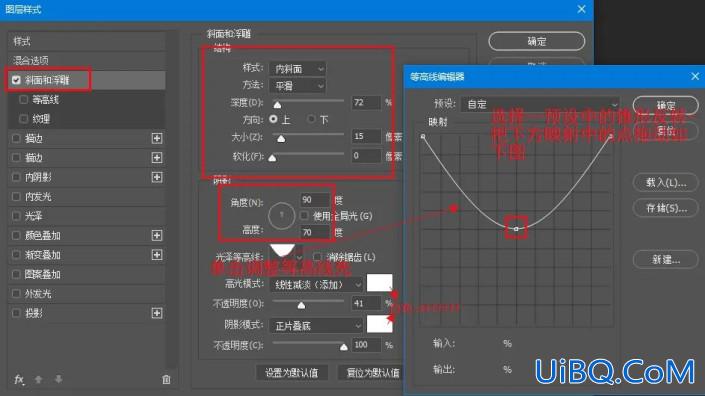Expand the gloss contour picker arrow
The height and width of the screenshot is (396, 705).
299,258
